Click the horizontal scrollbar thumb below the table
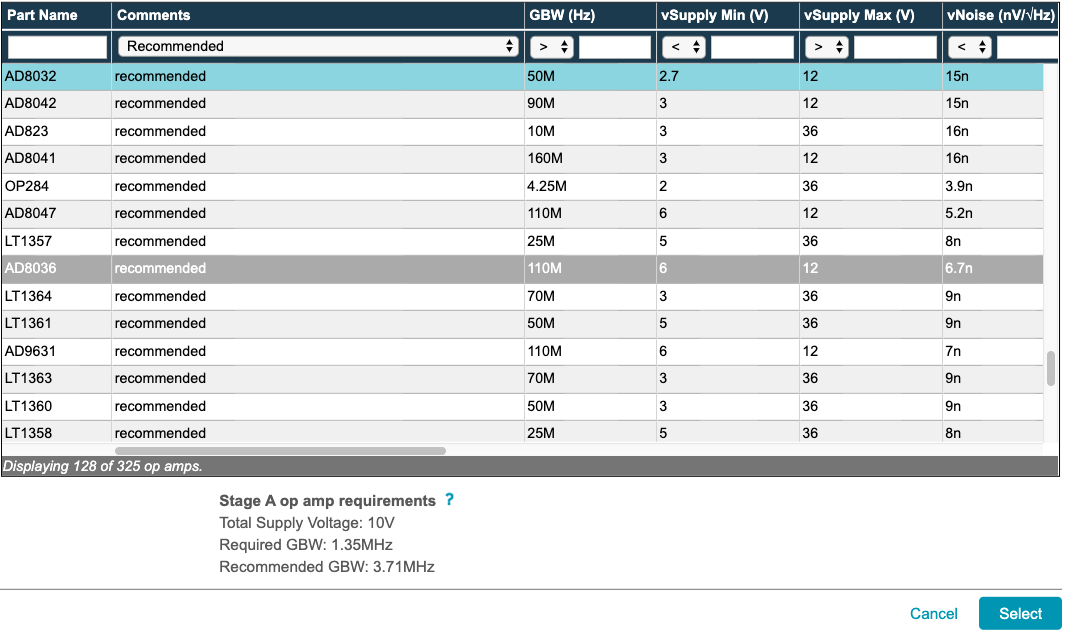This screenshot has width=1070, height=633. coord(280,451)
